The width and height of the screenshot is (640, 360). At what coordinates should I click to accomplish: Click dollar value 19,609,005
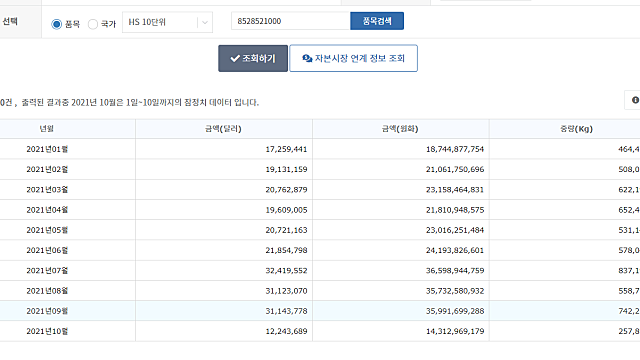286,210
